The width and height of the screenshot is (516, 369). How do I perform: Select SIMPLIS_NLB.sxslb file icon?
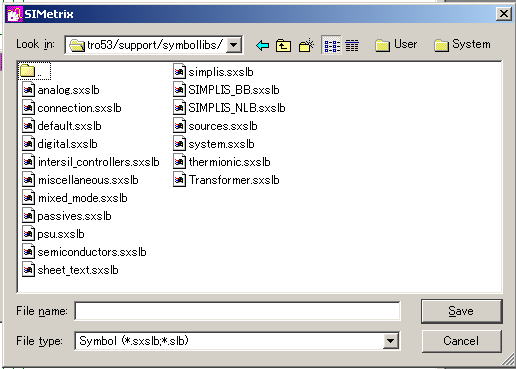[x=179, y=108]
